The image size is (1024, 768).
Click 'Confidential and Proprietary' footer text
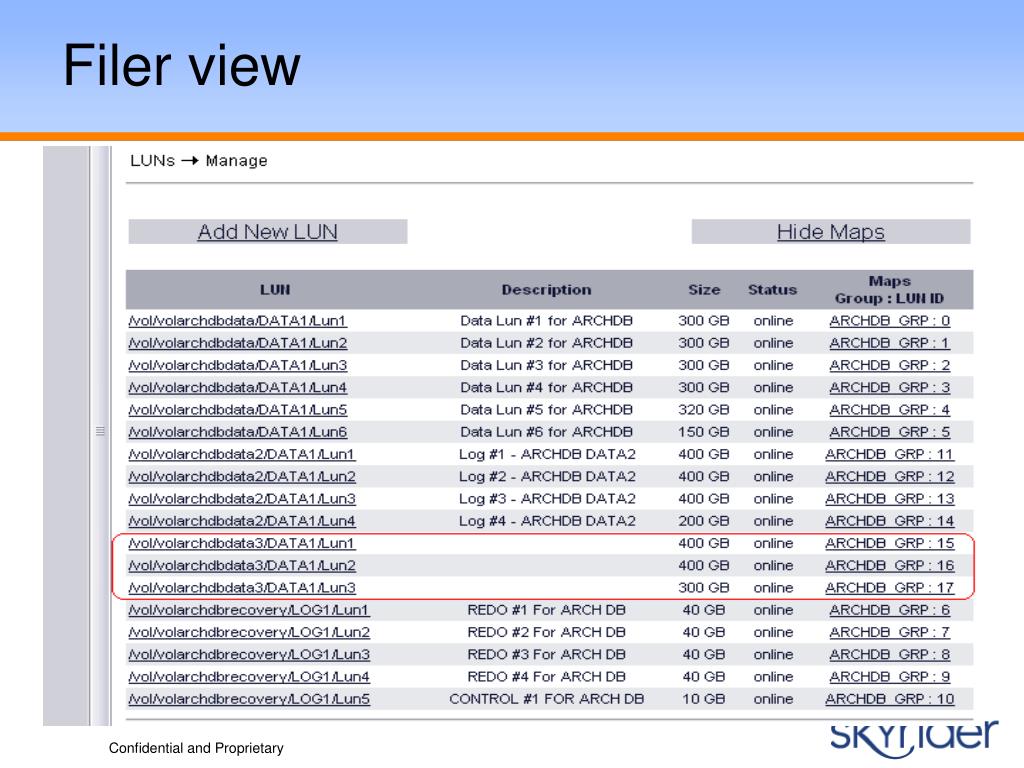196,748
